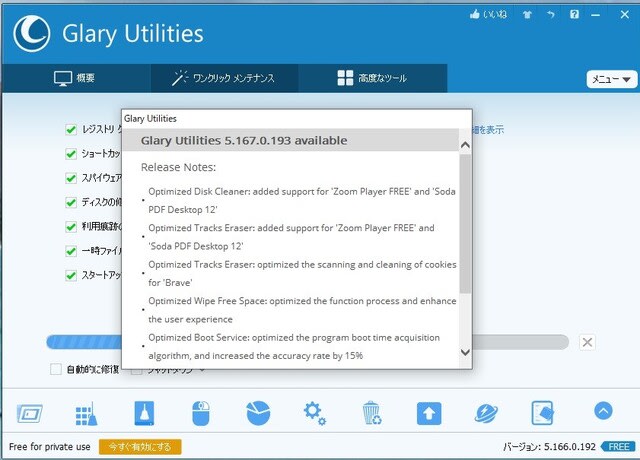Toggle the 一時ファイル checkbox
This screenshot has height=460, width=640.
[71, 251]
